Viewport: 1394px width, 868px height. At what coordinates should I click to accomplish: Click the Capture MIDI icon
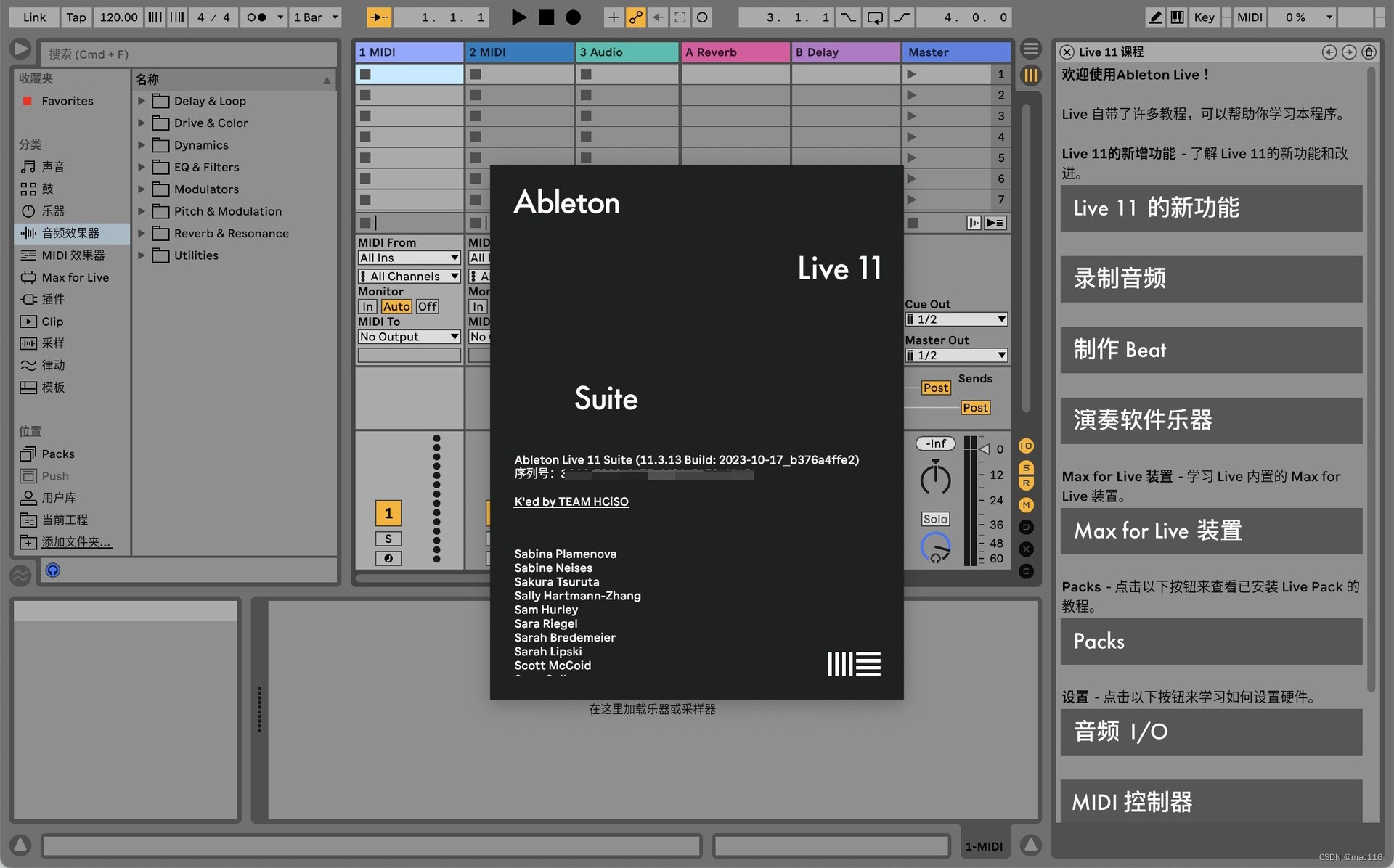tap(680, 17)
